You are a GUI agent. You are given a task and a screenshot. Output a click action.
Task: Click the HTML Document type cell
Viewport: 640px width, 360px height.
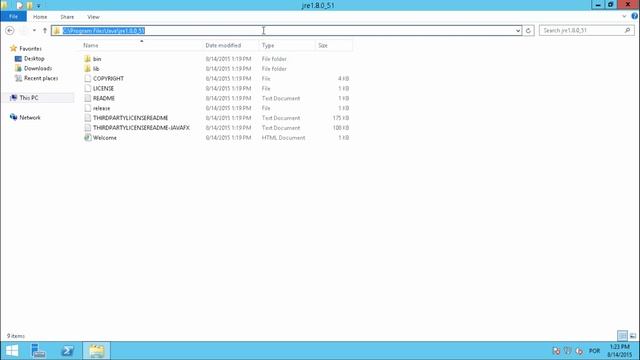pyautogui.click(x=283, y=138)
